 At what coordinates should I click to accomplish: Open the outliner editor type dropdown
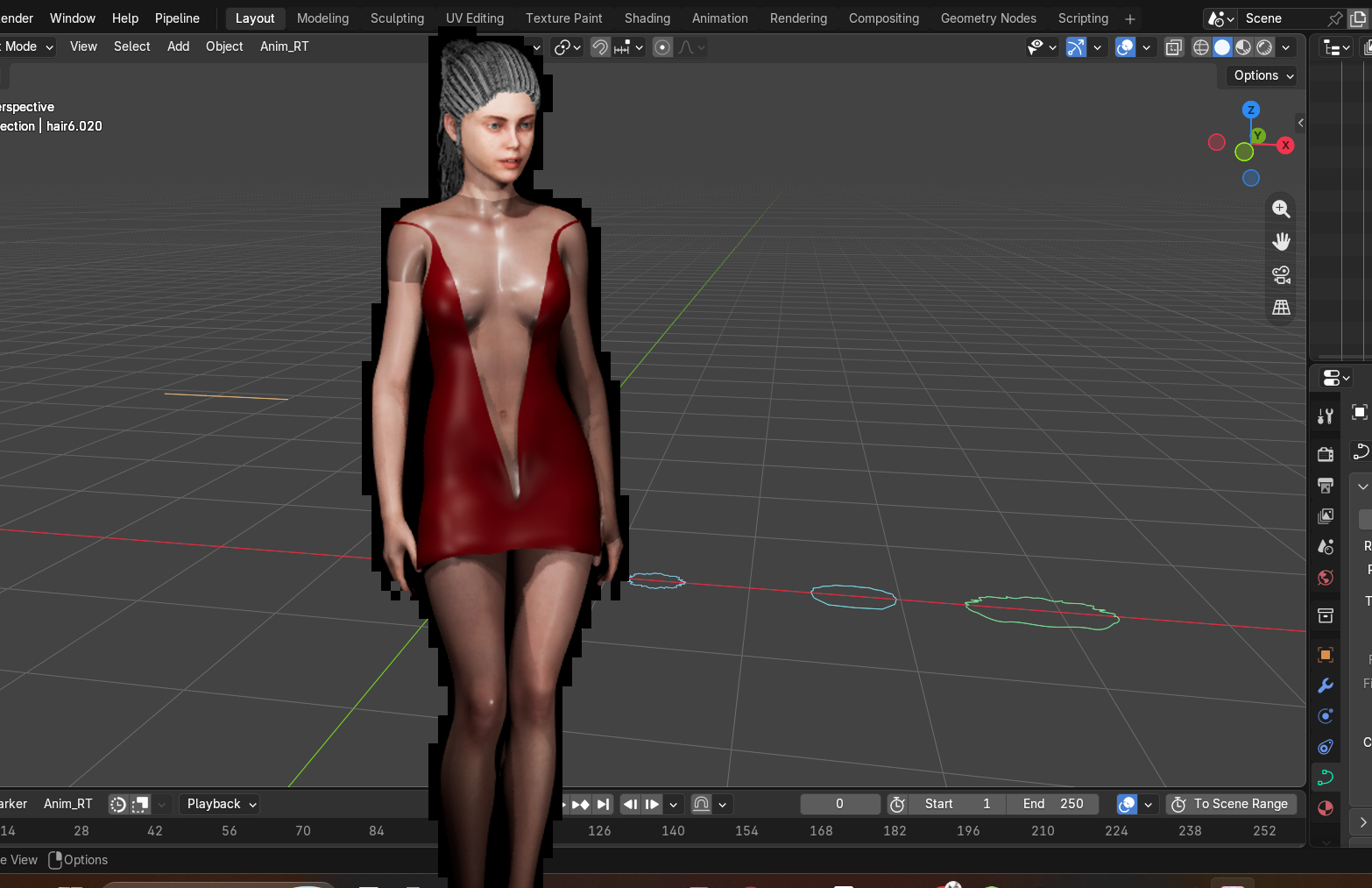(1336, 47)
